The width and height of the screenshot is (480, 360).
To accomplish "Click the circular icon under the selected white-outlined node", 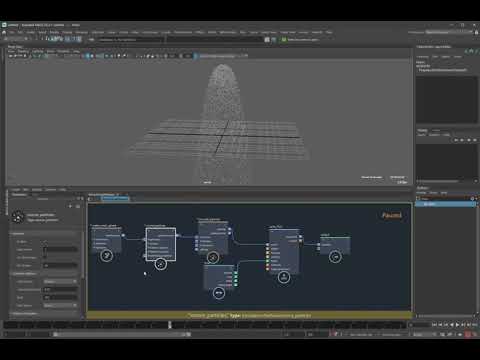I will tap(161, 264).
